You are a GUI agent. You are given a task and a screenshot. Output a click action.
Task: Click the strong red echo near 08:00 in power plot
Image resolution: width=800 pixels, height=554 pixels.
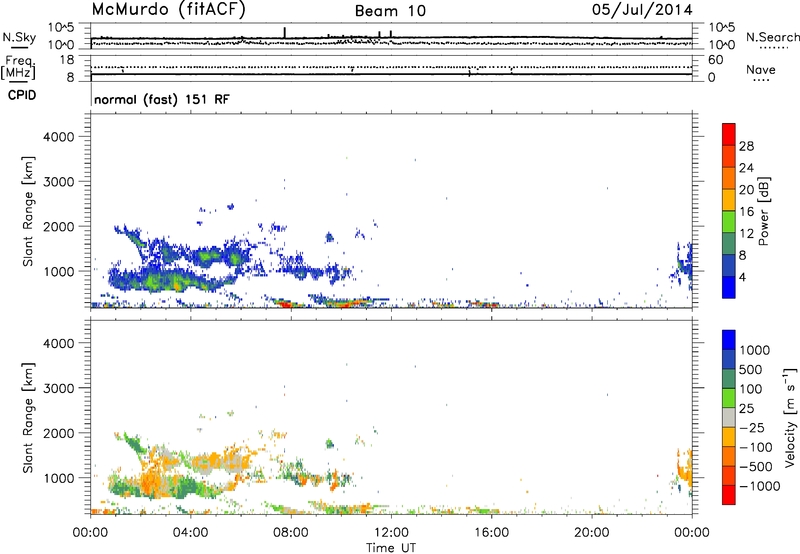[285, 305]
